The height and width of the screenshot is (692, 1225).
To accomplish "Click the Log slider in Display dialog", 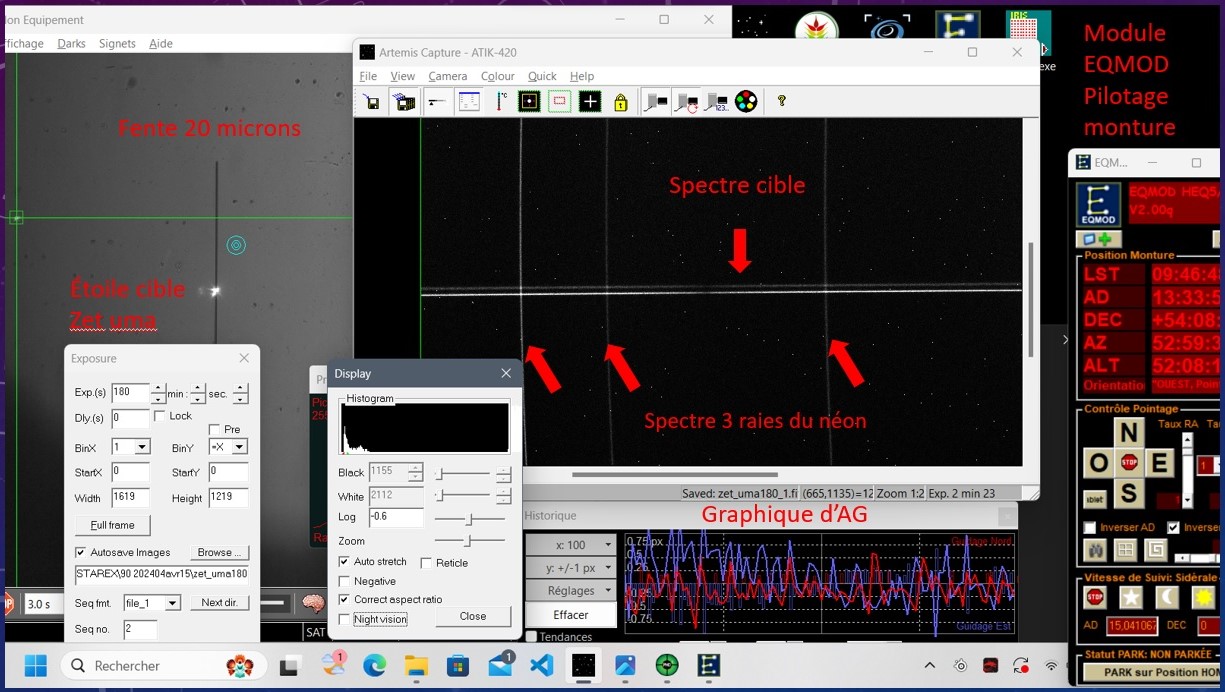I will point(470,519).
